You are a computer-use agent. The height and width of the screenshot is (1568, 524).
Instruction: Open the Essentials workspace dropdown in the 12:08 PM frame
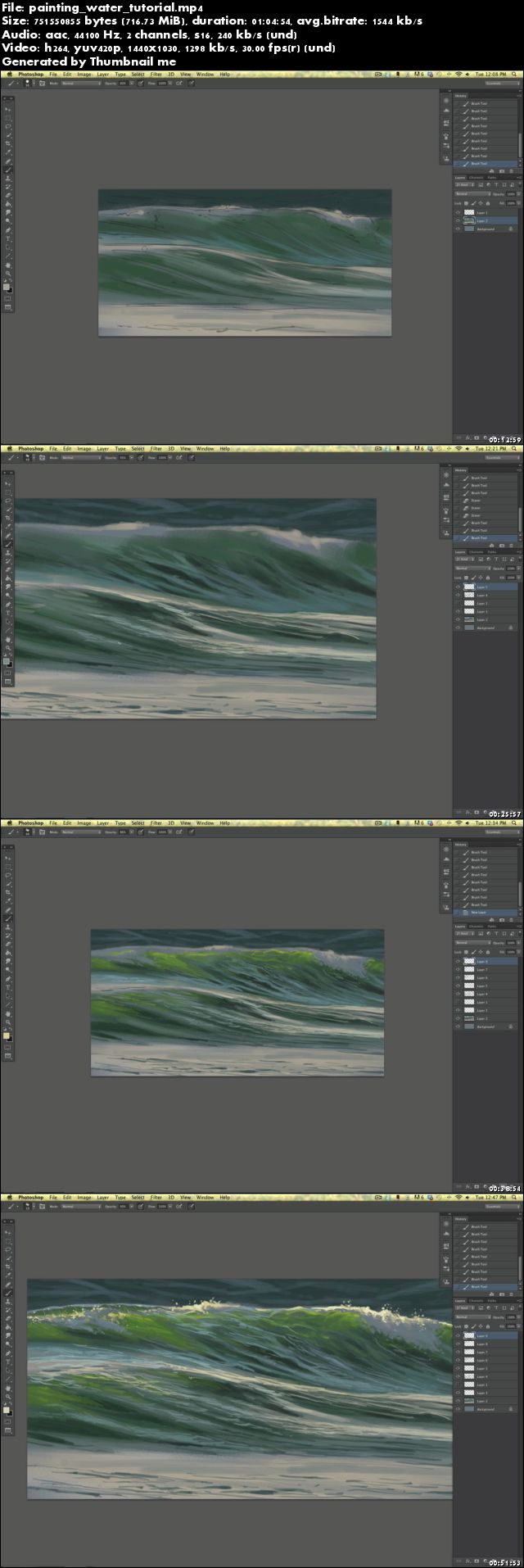(x=503, y=83)
